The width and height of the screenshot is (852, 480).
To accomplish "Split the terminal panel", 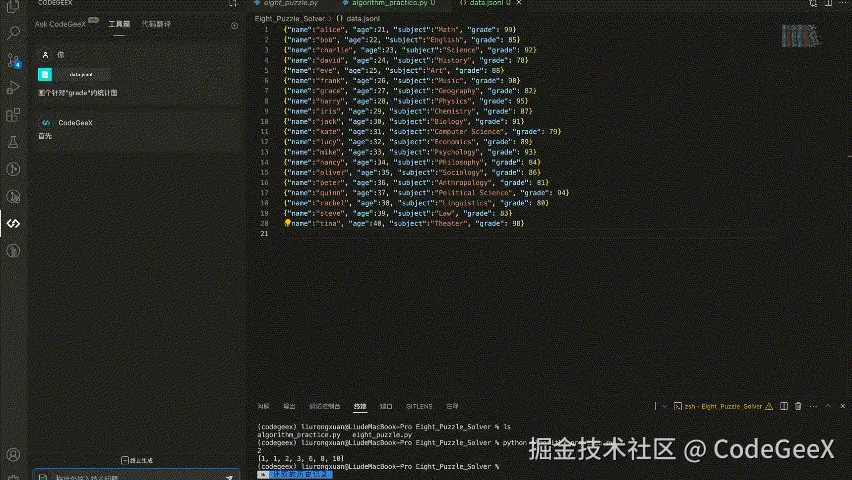I will tap(784, 406).
